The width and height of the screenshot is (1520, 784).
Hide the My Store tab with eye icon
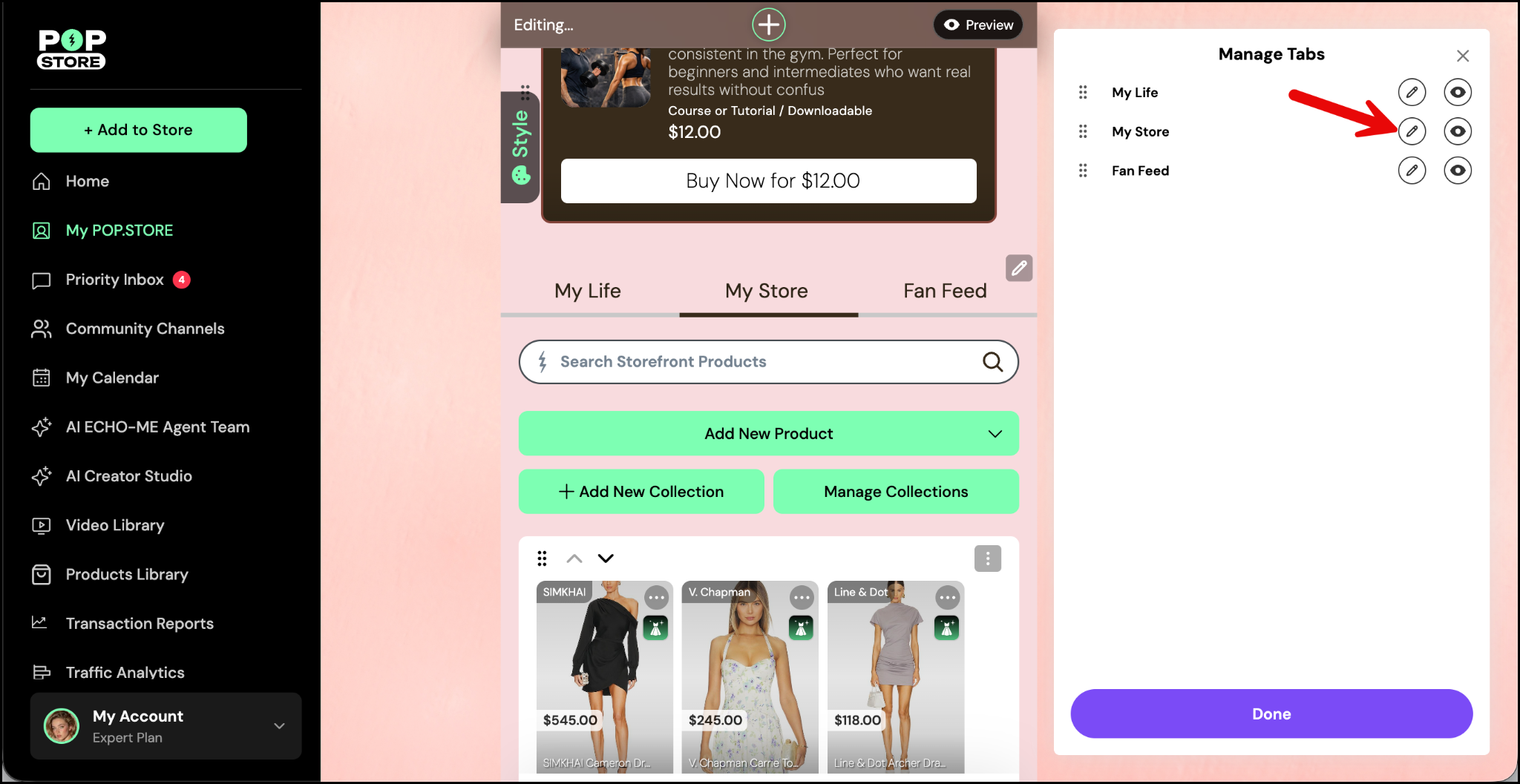coord(1458,131)
